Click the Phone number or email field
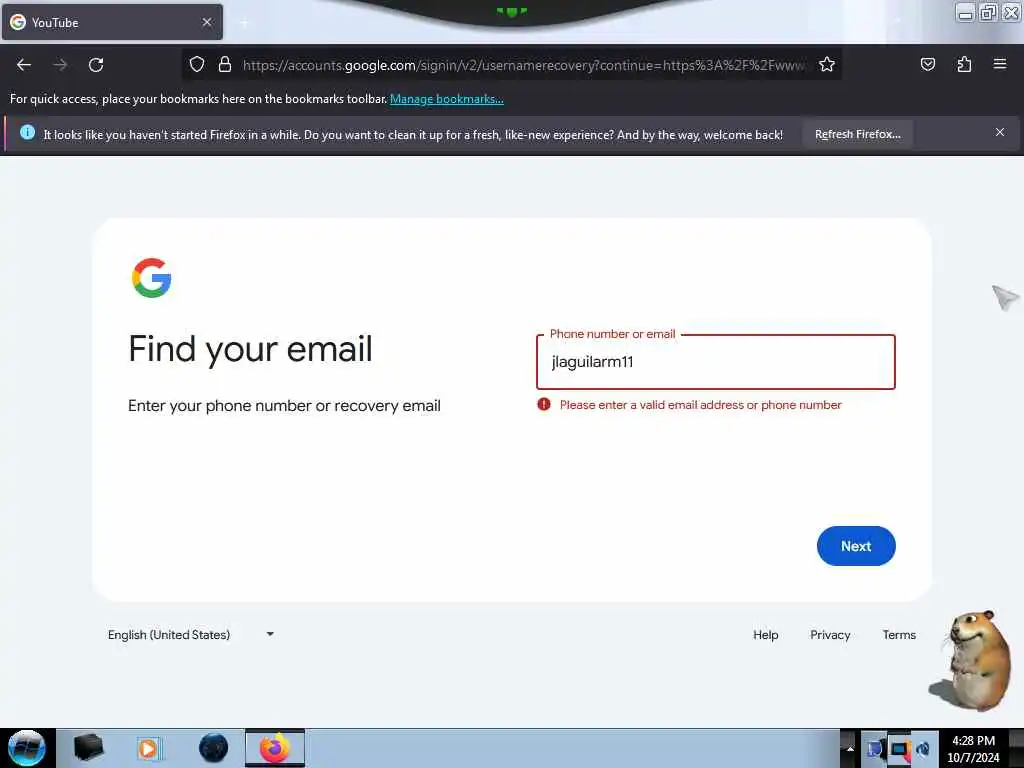This screenshot has height=768, width=1024. coord(716,362)
